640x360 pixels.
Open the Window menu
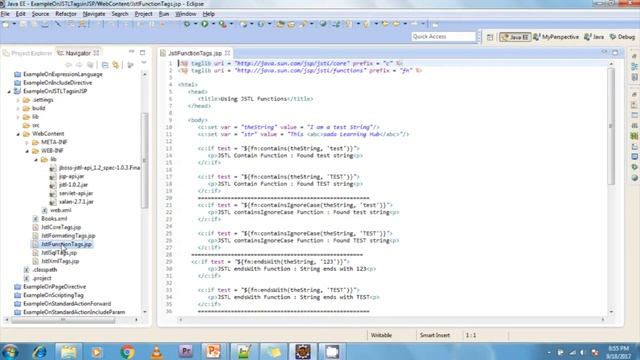[x=186, y=14]
